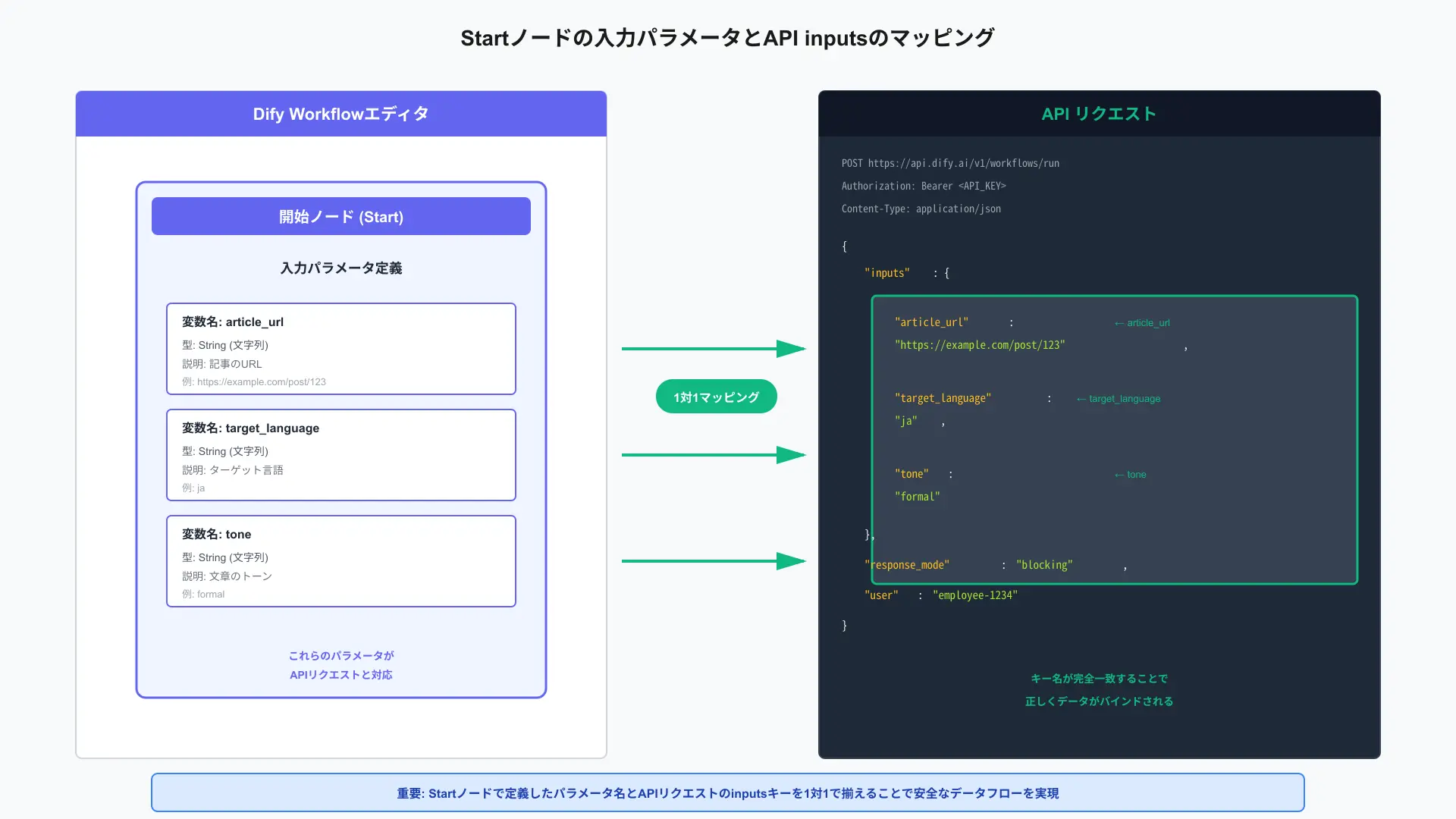Select the 開始ノード (Start) bar
This screenshot has height=819, width=1456.
coord(341,216)
